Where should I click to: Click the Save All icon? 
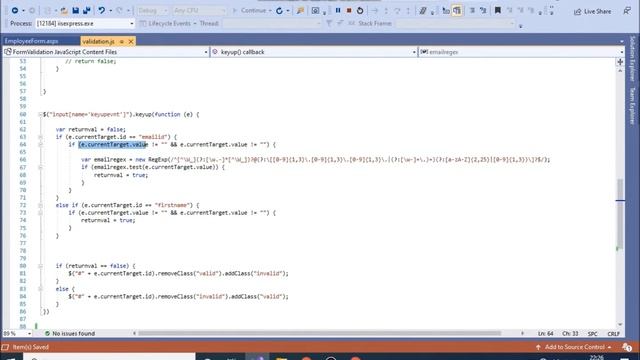(87, 11)
